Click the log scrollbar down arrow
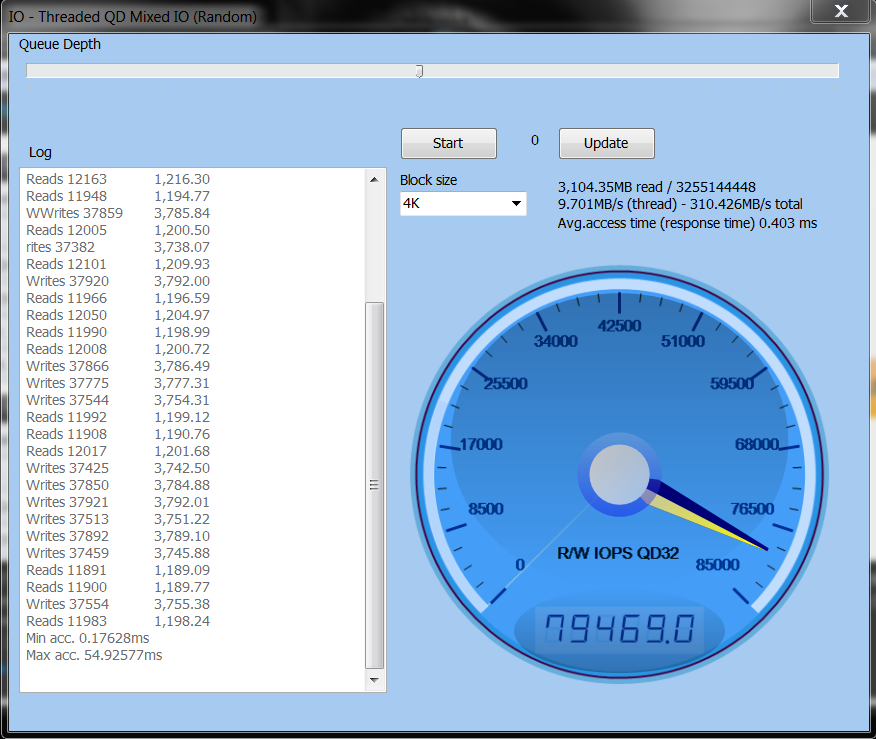This screenshot has width=876, height=739. pos(375,681)
